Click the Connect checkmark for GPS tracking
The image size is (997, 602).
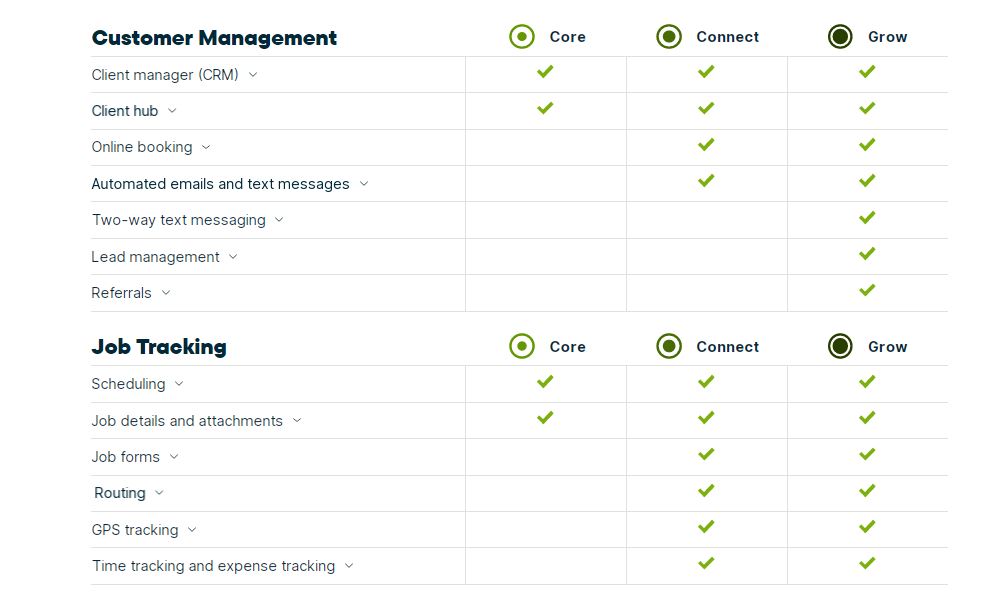(x=706, y=527)
